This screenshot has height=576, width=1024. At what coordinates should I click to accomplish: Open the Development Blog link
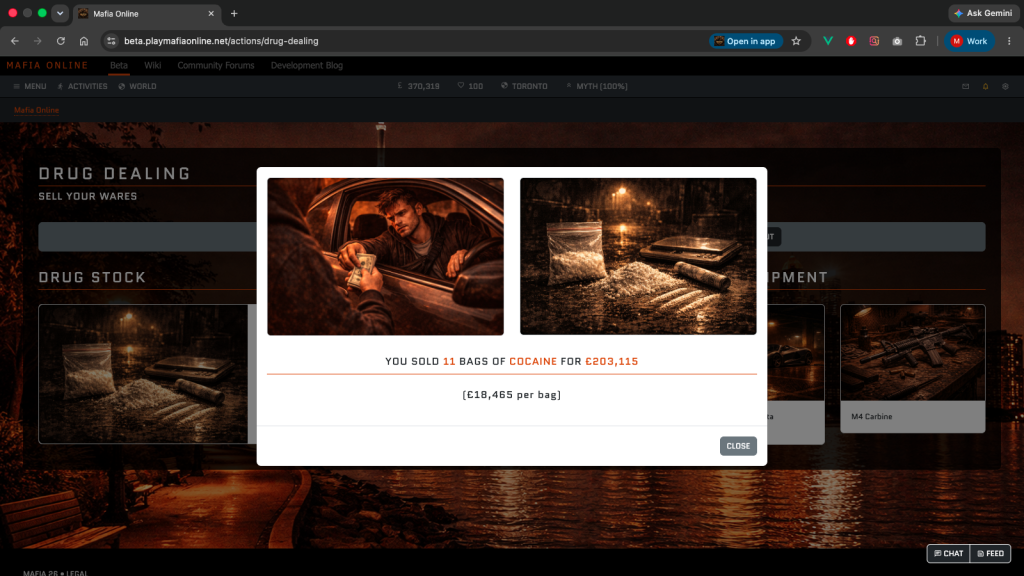tap(306, 65)
